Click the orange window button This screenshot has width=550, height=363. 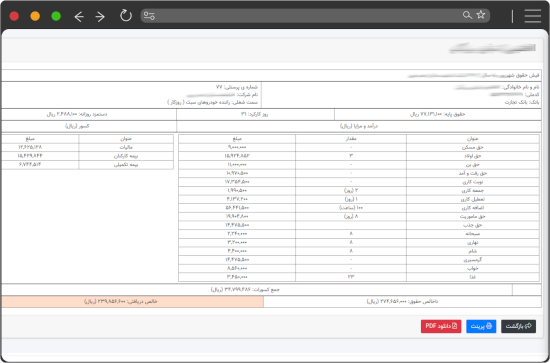35,16
